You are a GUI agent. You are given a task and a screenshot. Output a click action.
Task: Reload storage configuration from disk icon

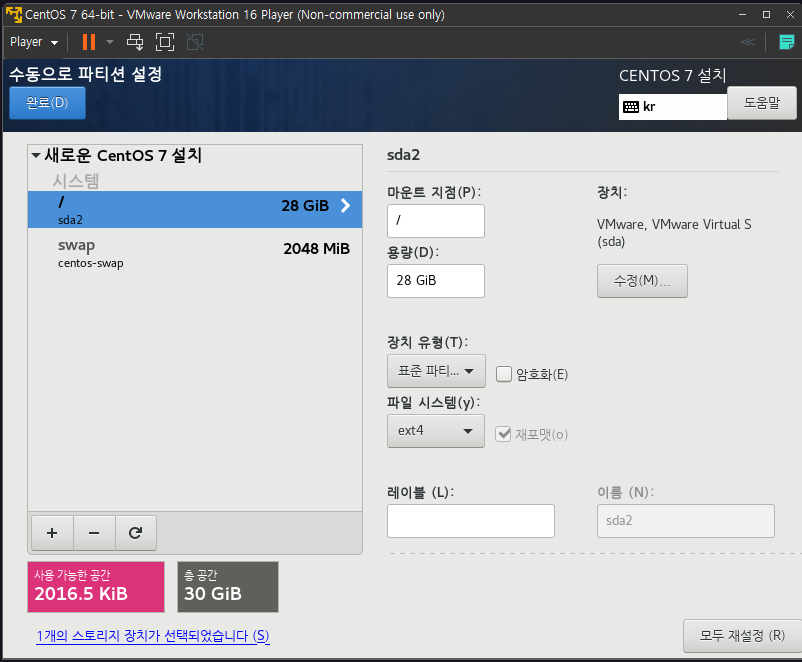136,533
